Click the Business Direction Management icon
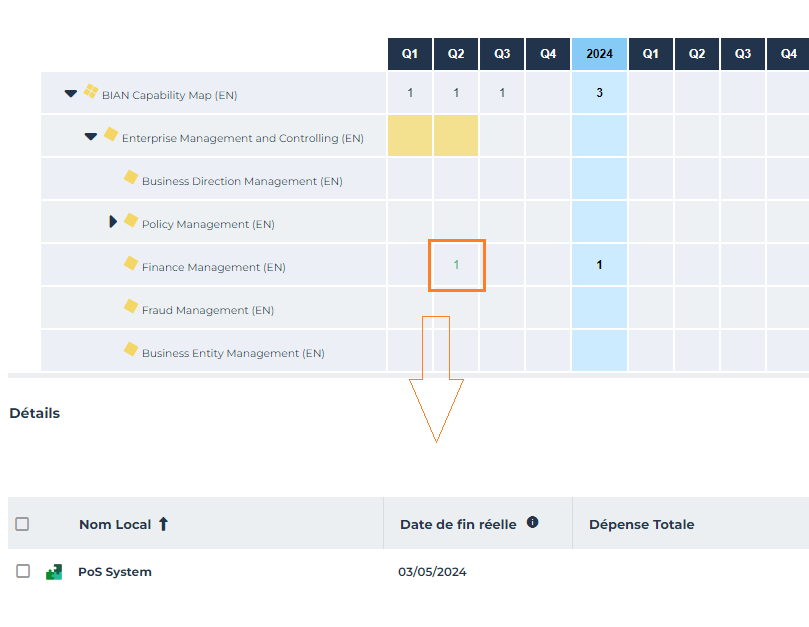809x627 pixels. (130, 178)
